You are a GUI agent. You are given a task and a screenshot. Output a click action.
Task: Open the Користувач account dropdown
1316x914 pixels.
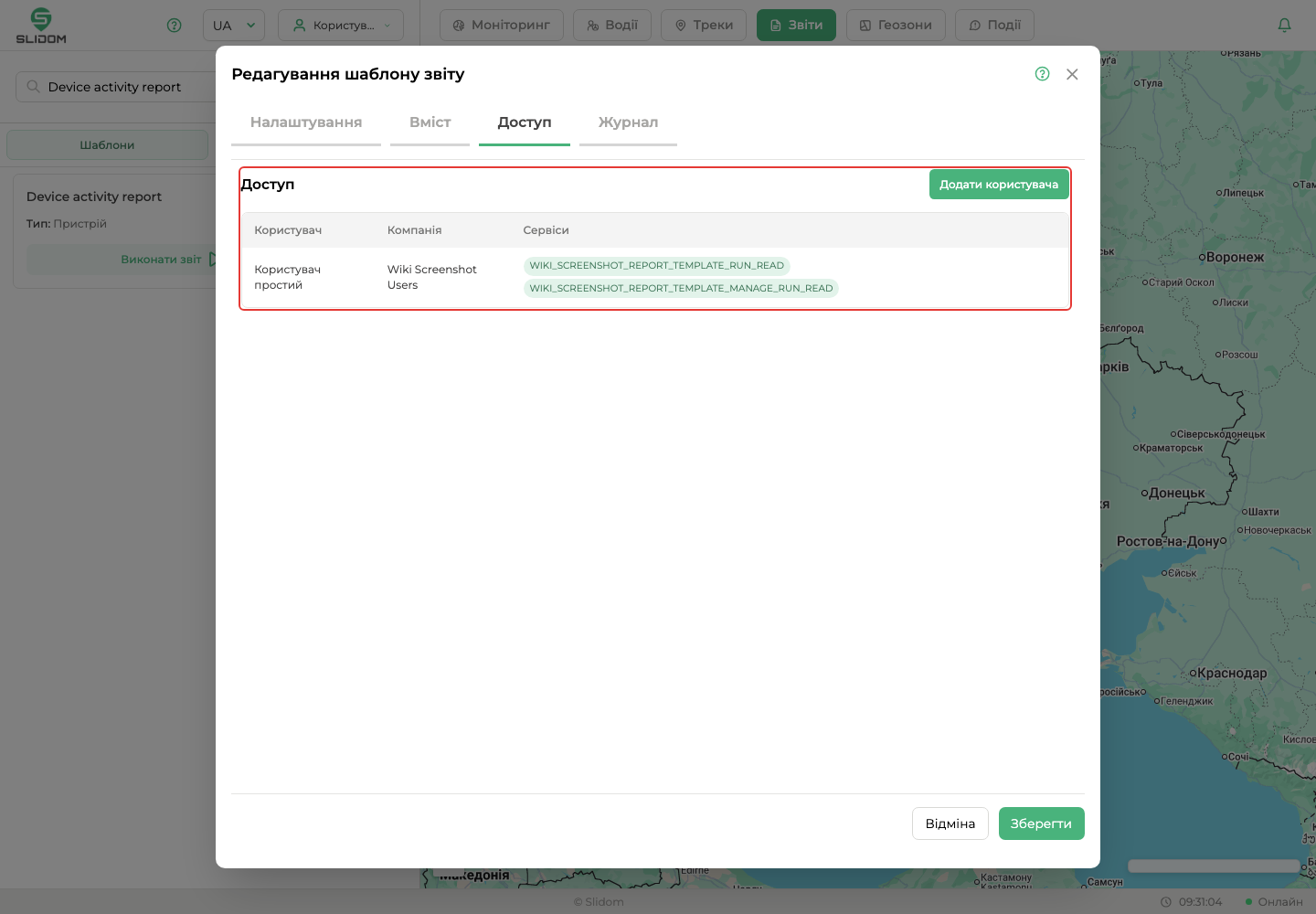click(341, 26)
